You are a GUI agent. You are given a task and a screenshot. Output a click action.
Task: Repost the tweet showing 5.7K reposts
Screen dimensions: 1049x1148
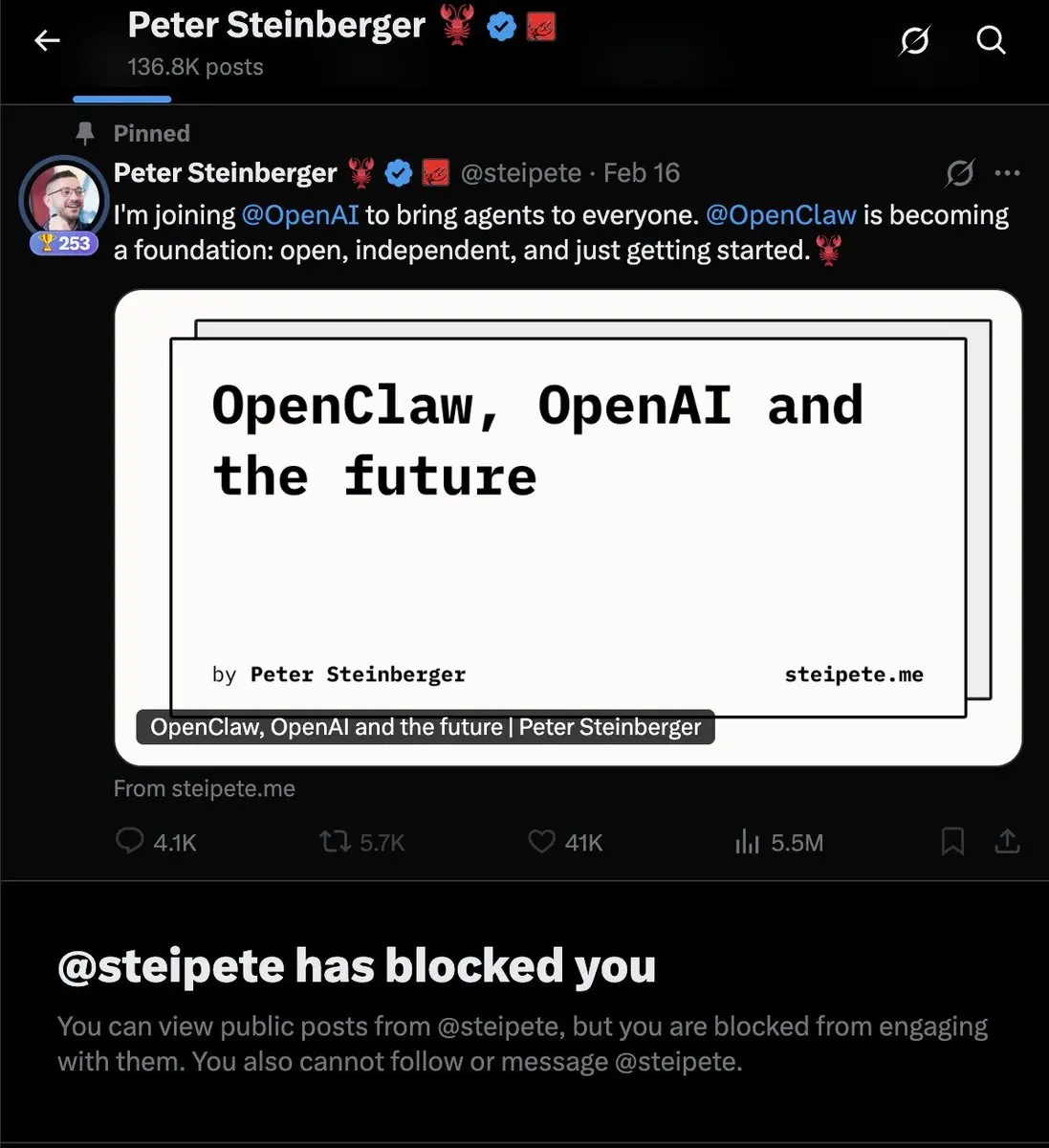point(361,842)
